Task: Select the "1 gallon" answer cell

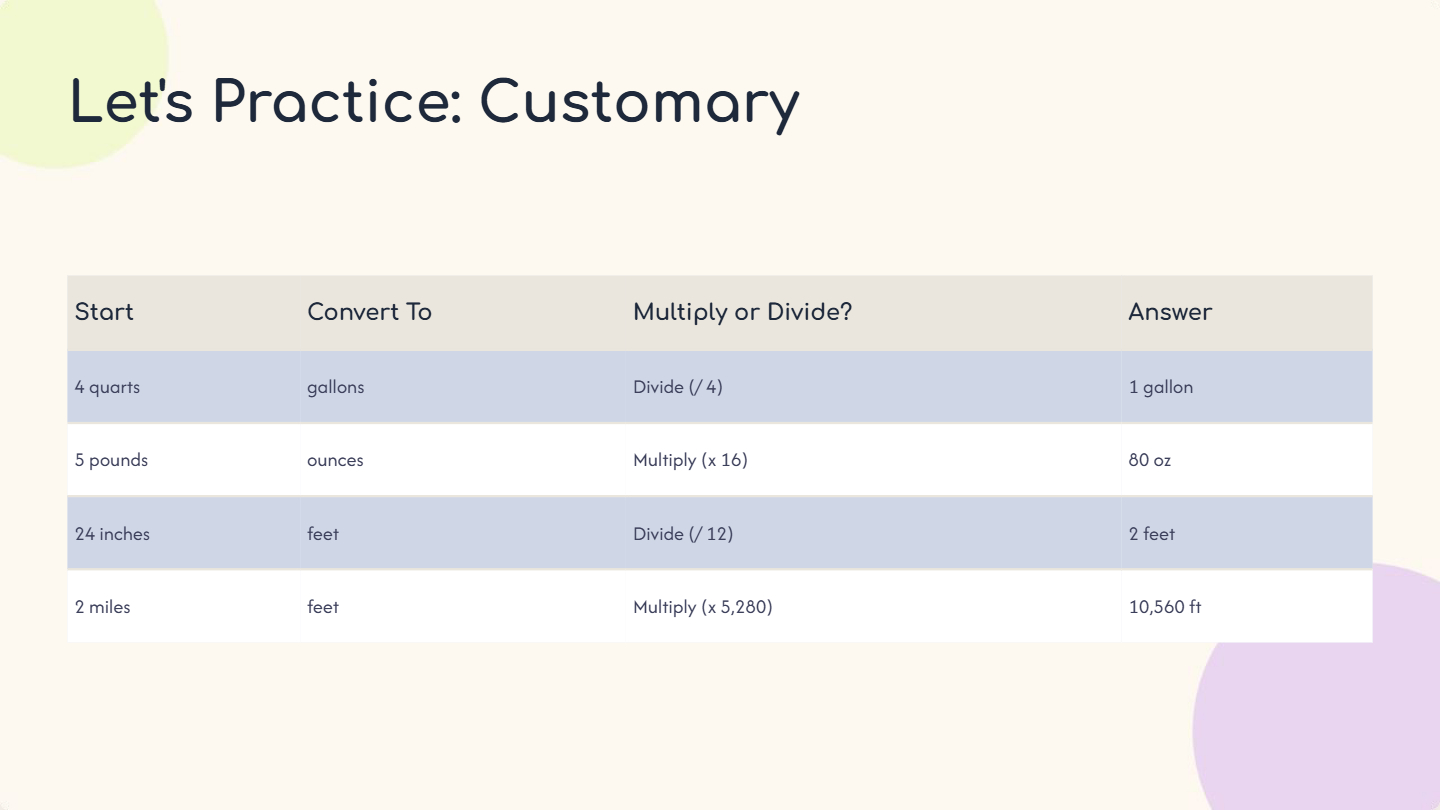Action: (x=1161, y=387)
